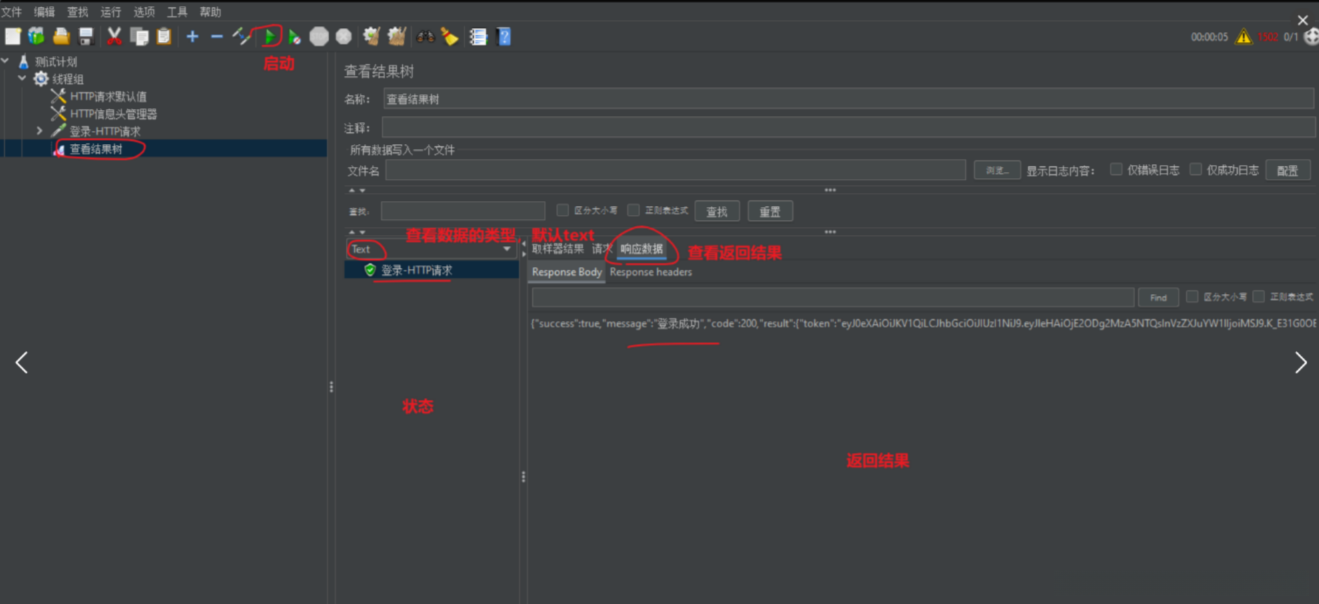Enable 区分大小写 next to 查找 field
Image resolution: width=1319 pixels, height=604 pixels.
[563, 211]
